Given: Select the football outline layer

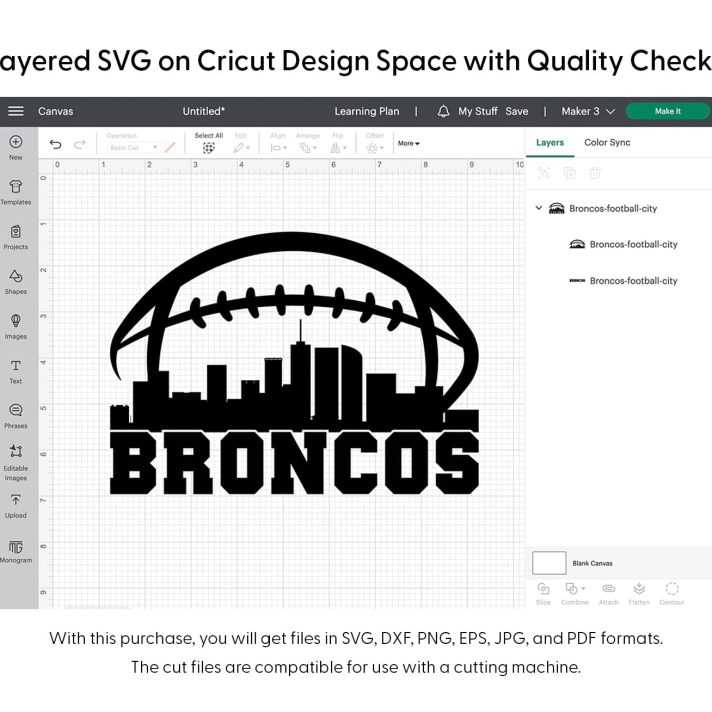Looking at the screenshot, I should click(623, 244).
